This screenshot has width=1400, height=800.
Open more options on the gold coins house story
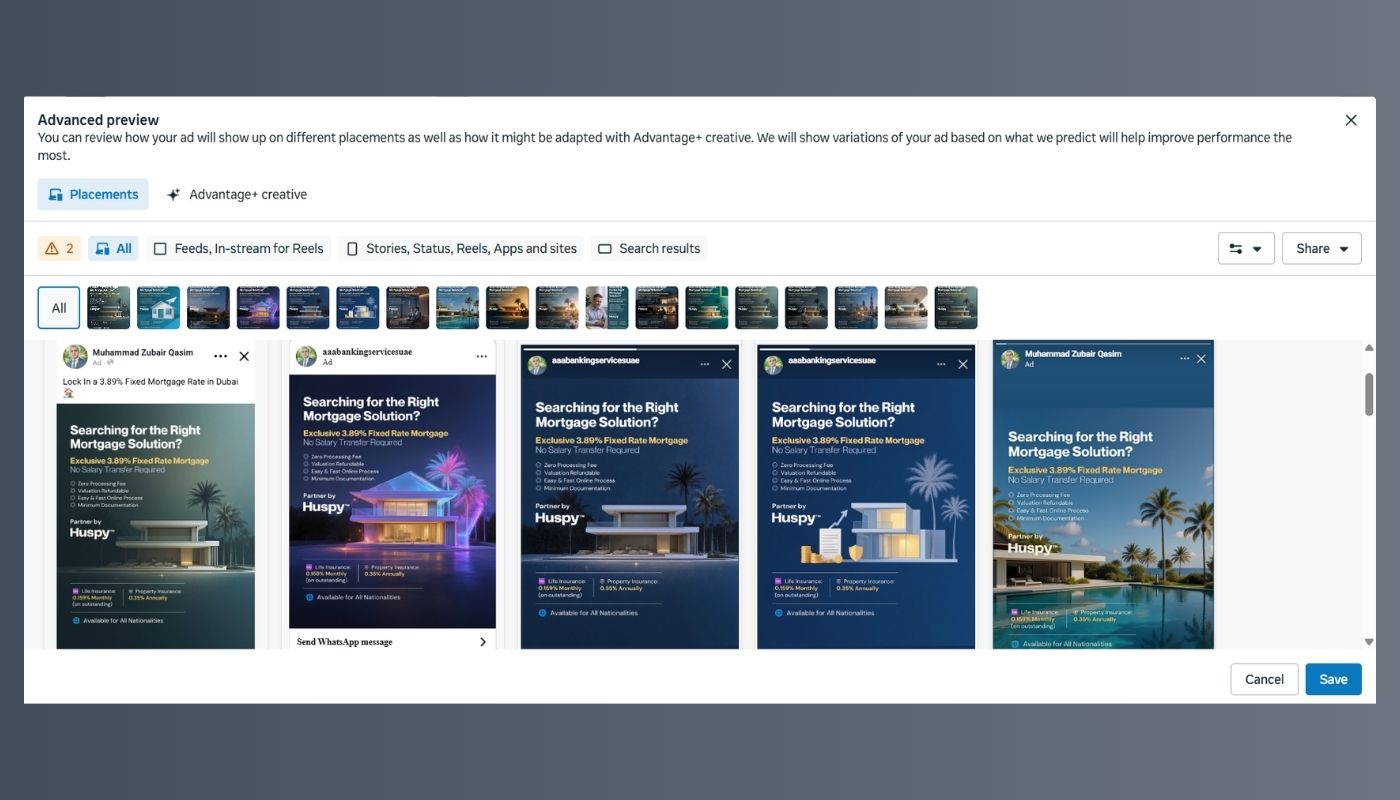pos(941,364)
